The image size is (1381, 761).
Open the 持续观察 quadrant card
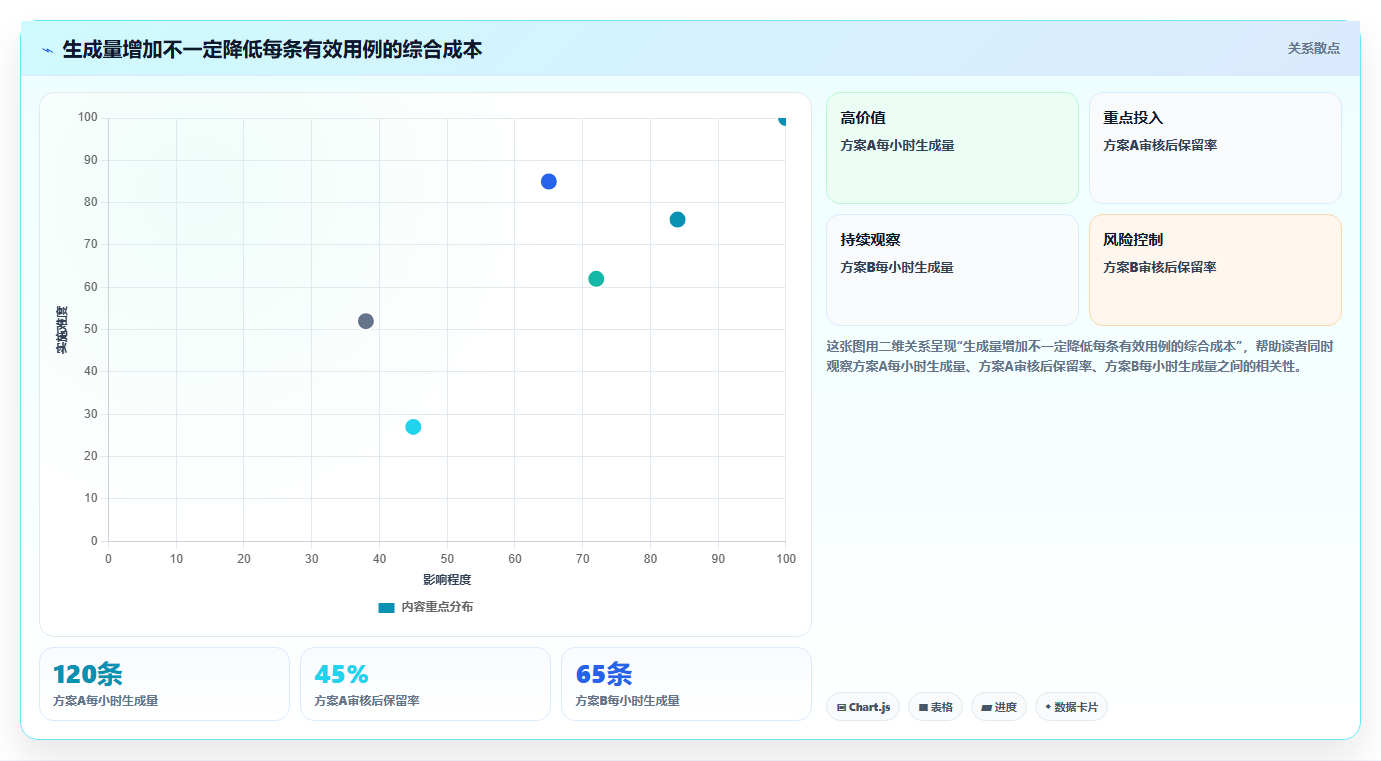click(952, 270)
